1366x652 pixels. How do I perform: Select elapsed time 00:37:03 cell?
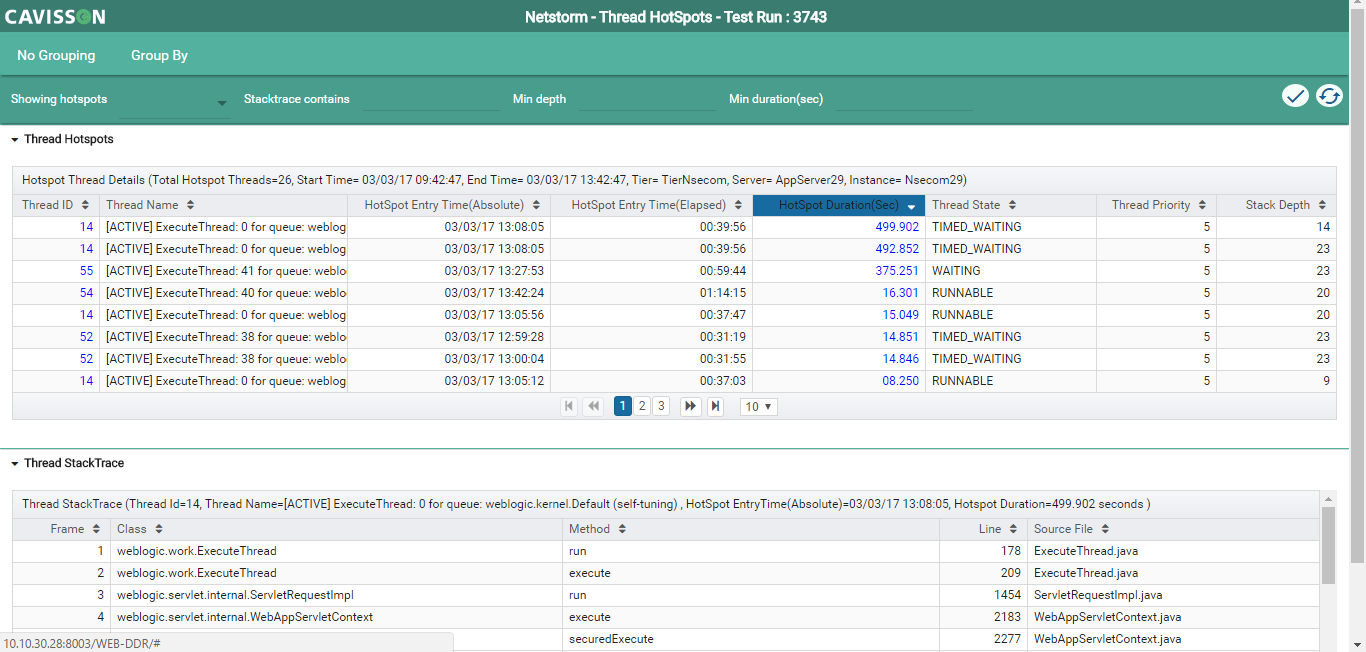pos(652,381)
